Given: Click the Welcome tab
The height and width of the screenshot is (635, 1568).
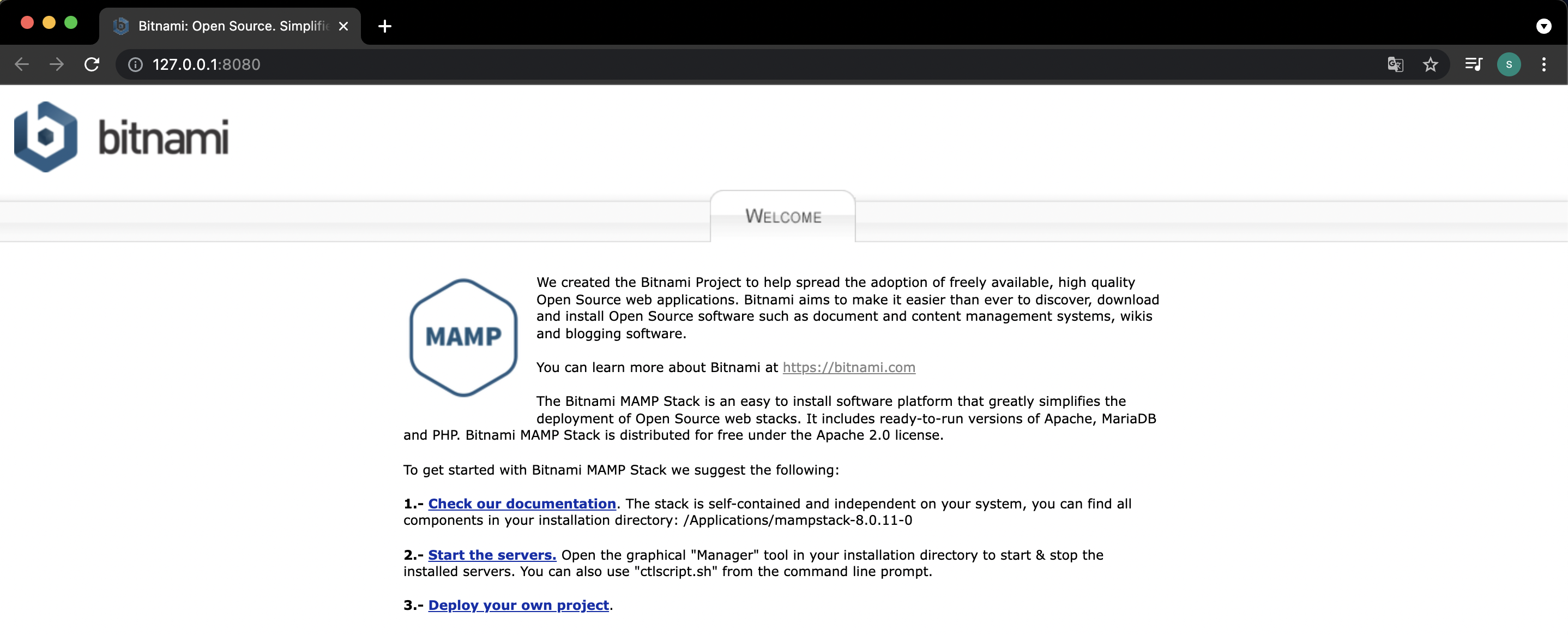Looking at the screenshot, I should pos(783,217).
